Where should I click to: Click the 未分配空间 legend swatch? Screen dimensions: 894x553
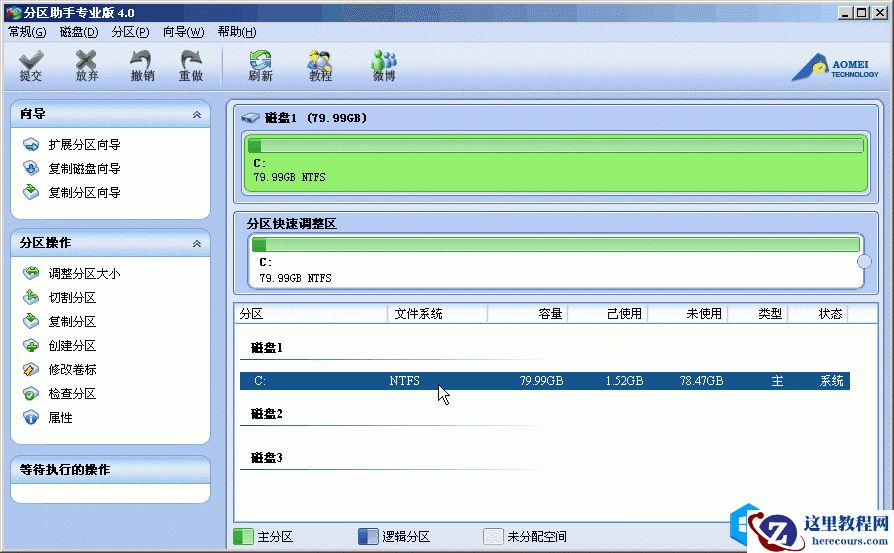pyautogui.click(x=493, y=536)
